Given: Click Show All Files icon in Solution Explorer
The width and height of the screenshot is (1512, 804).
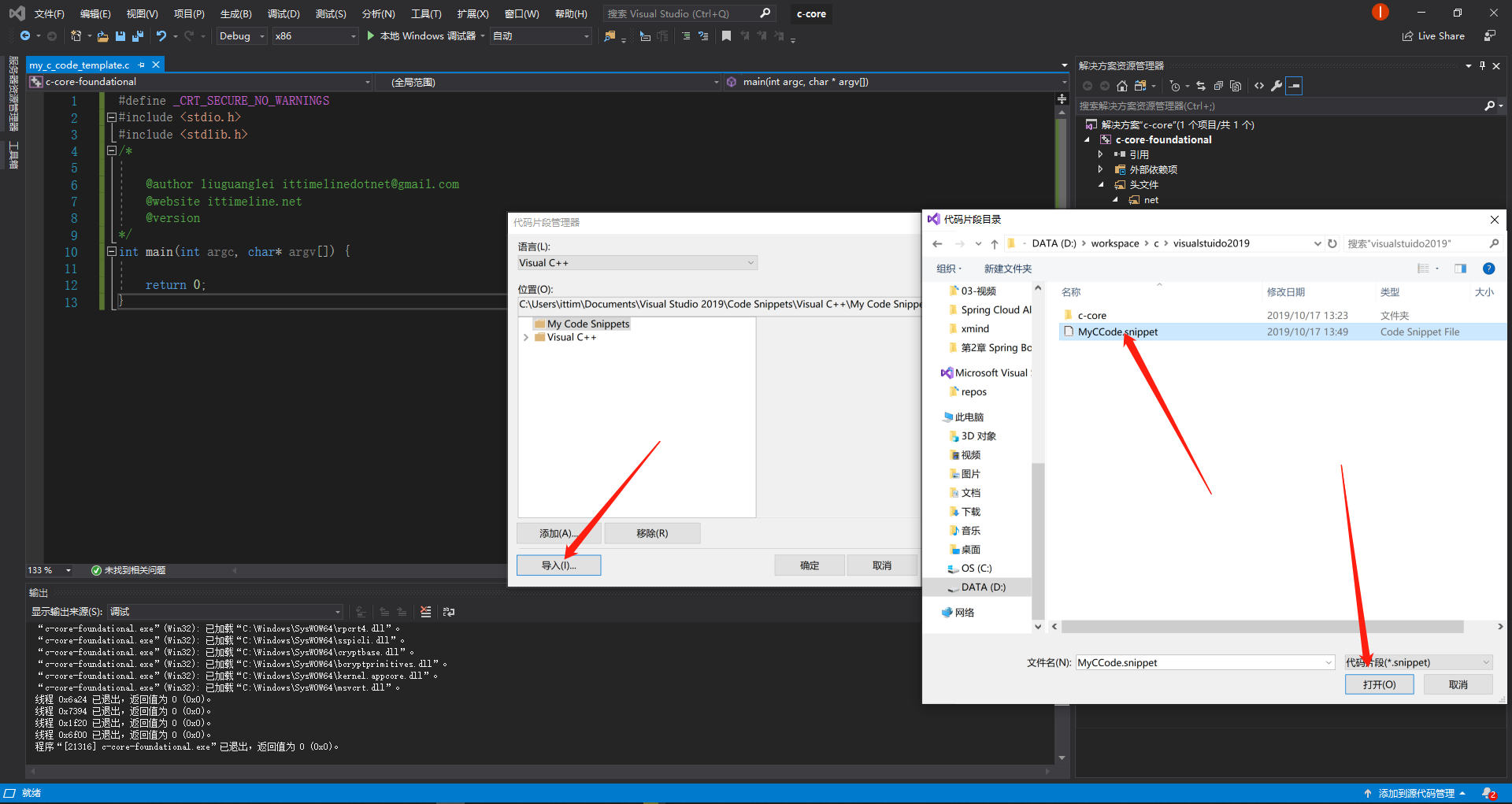Looking at the screenshot, I should point(1236,86).
